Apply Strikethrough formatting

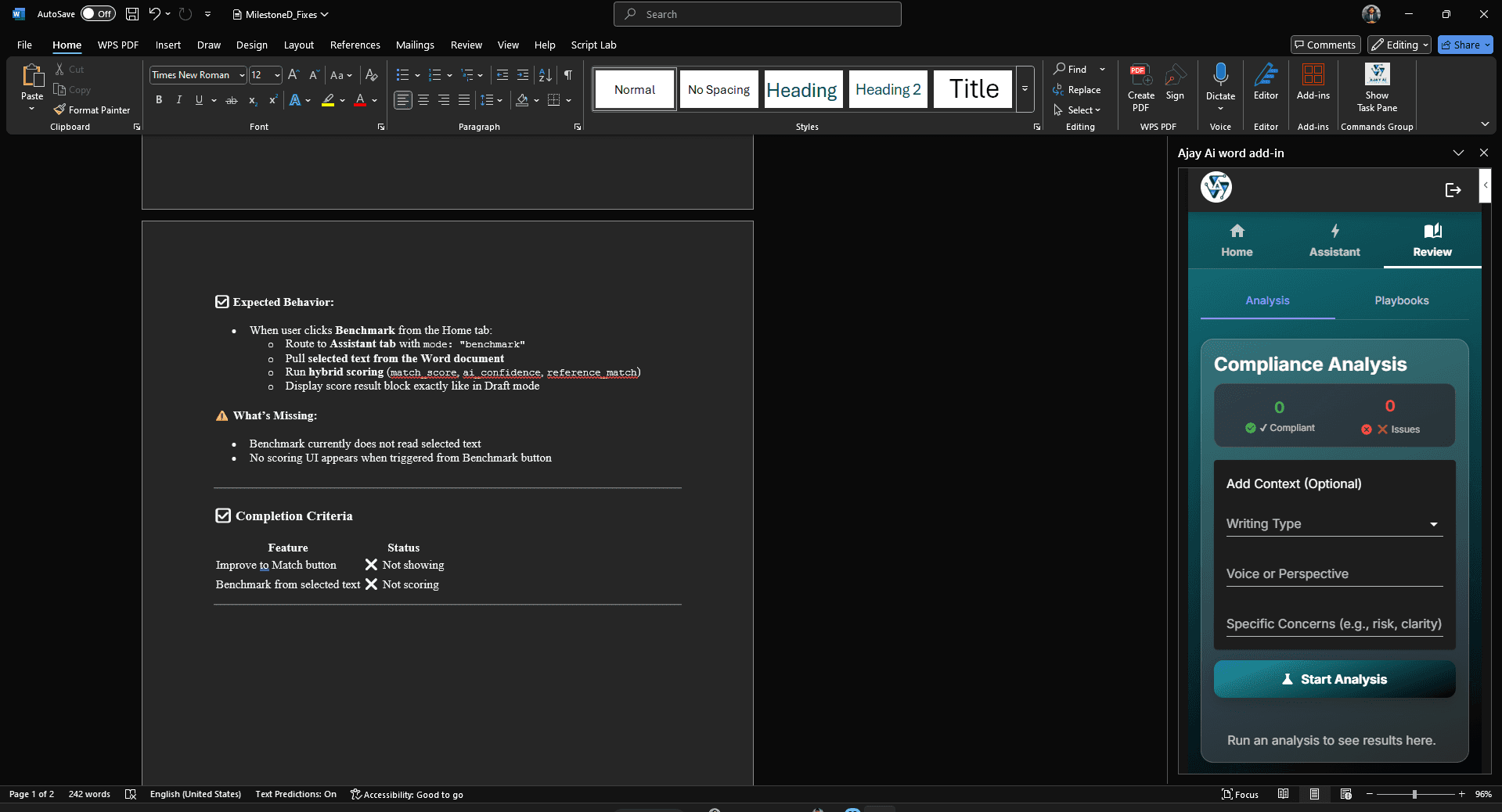(232, 100)
